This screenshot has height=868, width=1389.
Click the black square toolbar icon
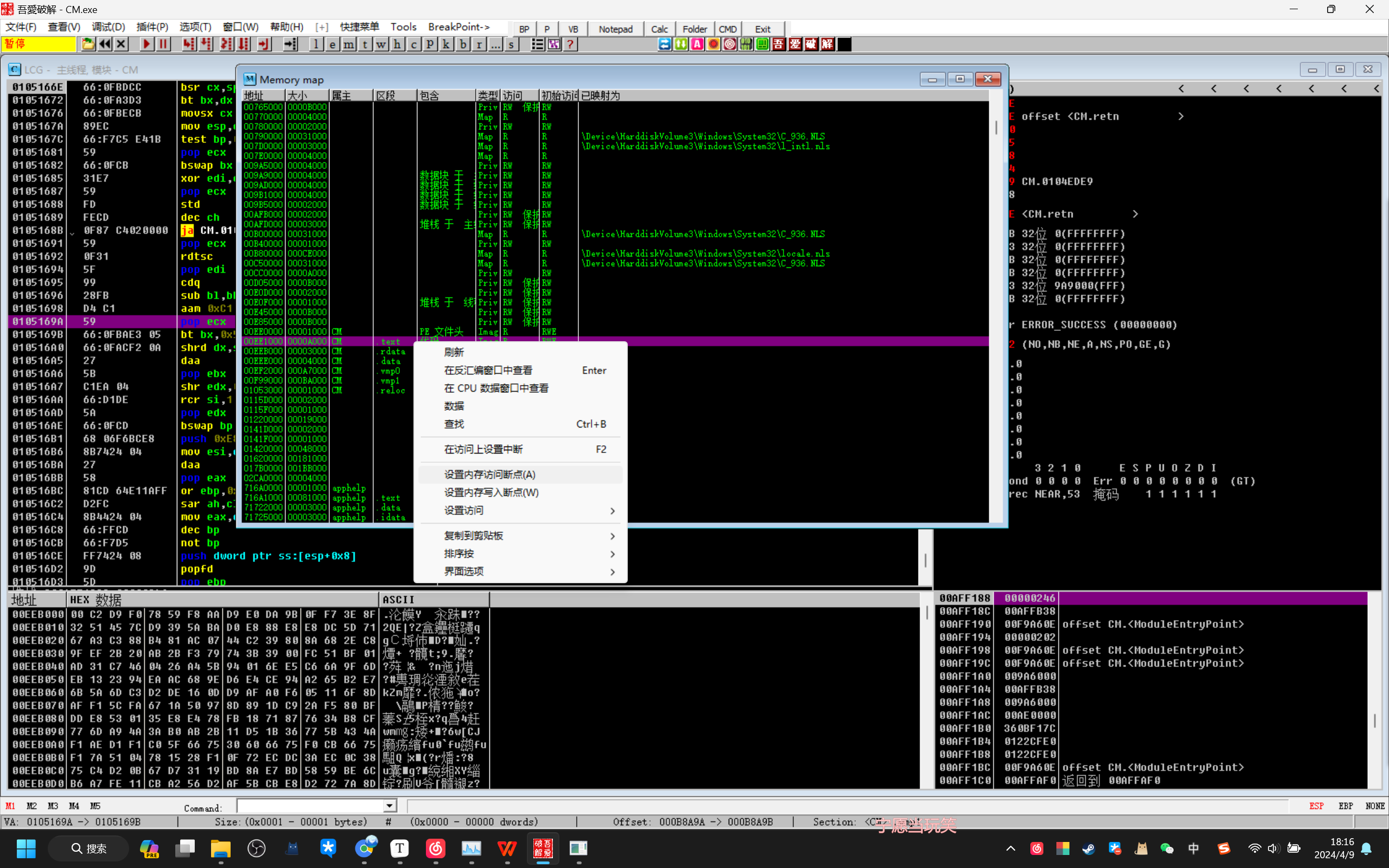[x=844, y=44]
